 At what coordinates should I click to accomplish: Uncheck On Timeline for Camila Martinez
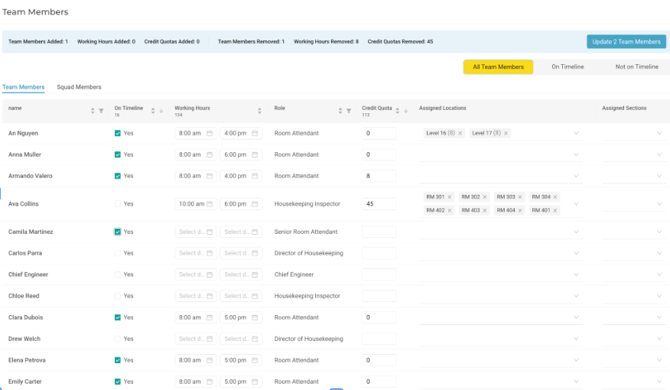118,232
